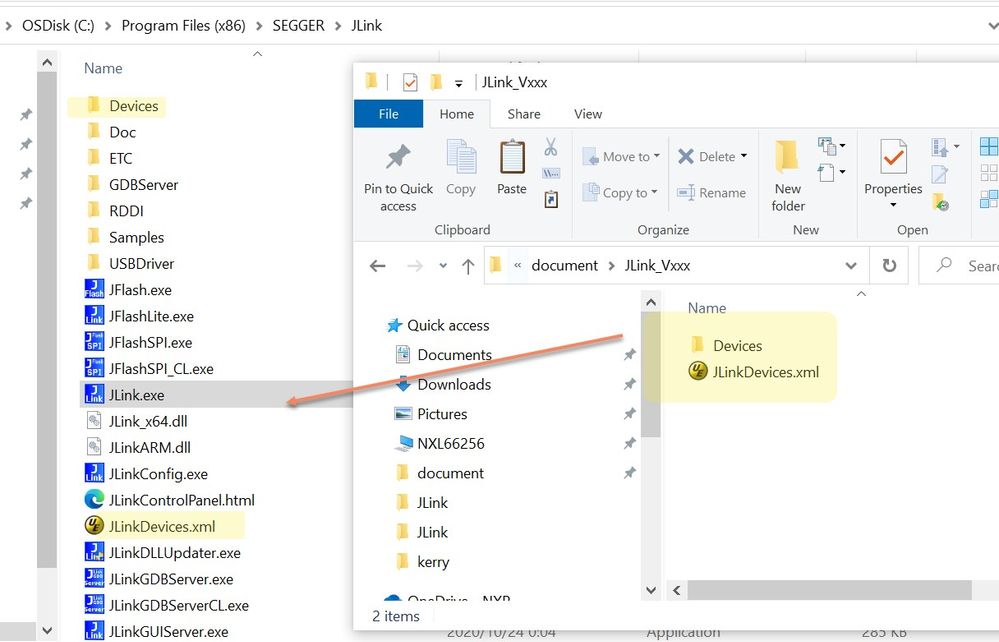Select the JLinkControlPanel.html Edge icon
The height and width of the screenshot is (642, 999).
coord(94,499)
